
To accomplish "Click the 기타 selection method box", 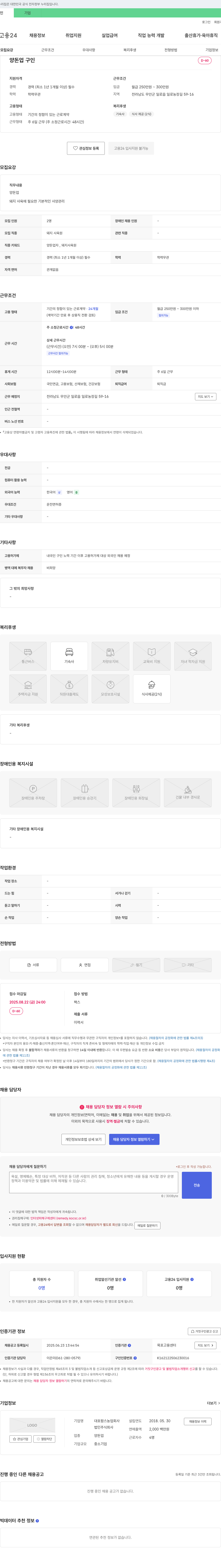I will tap(188, 965).
